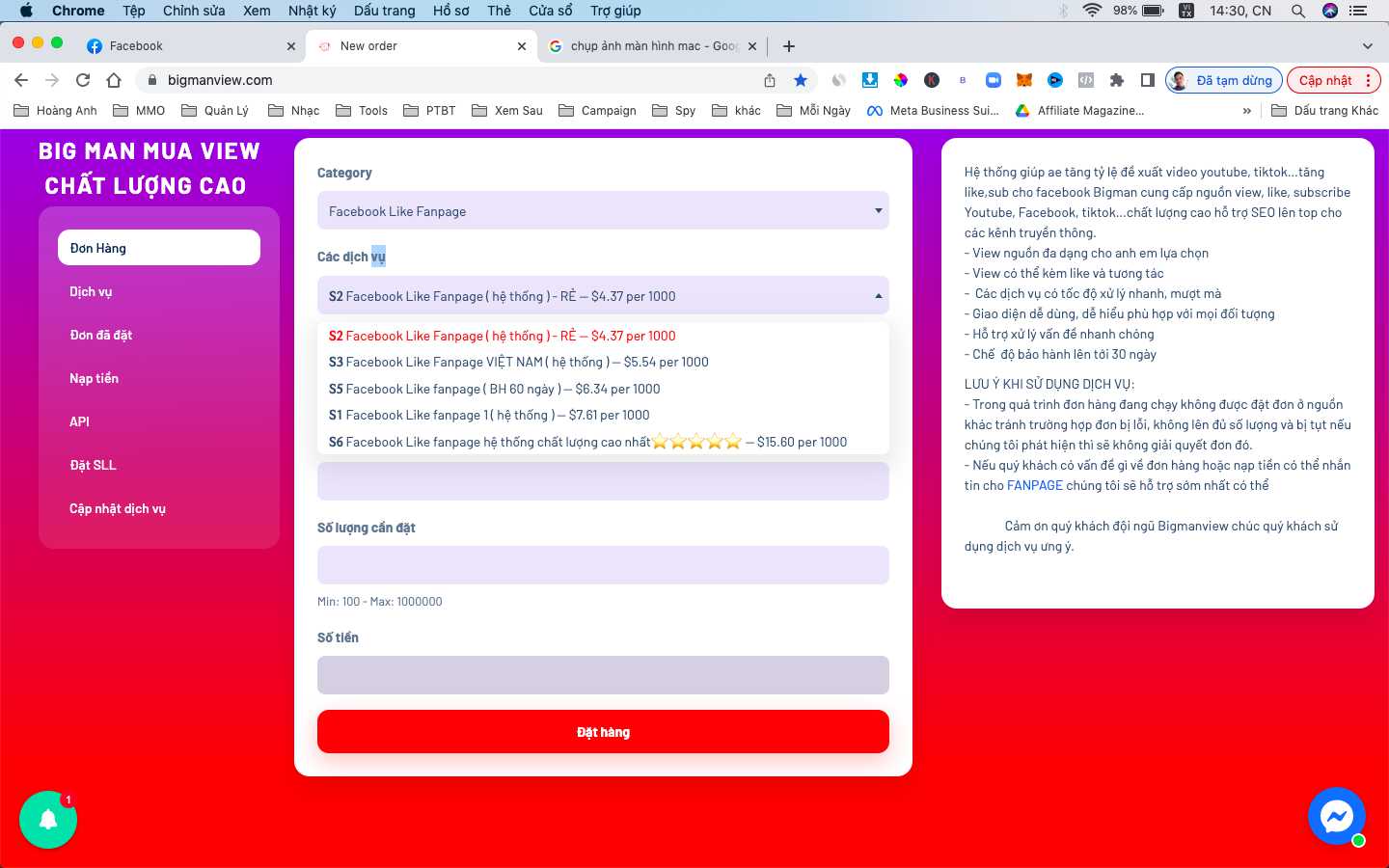Image resolution: width=1389 pixels, height=868 pixels.
Task: Open the blue paper-plane extension
Action: [x=1055, y=80]
